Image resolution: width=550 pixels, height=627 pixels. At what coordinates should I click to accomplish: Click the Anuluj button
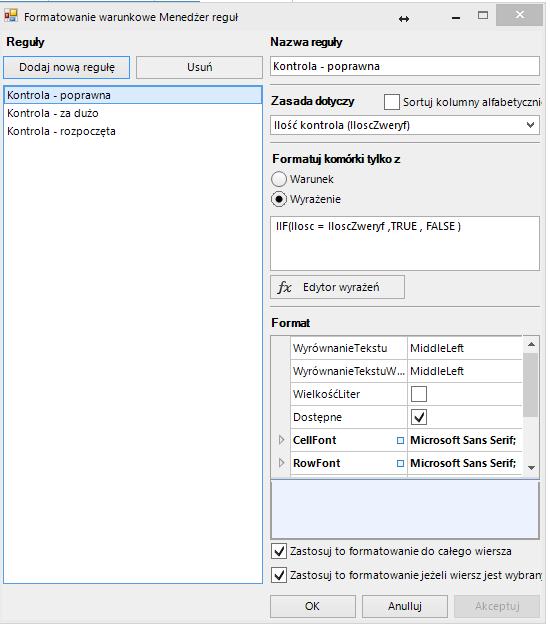coord(405,606)
